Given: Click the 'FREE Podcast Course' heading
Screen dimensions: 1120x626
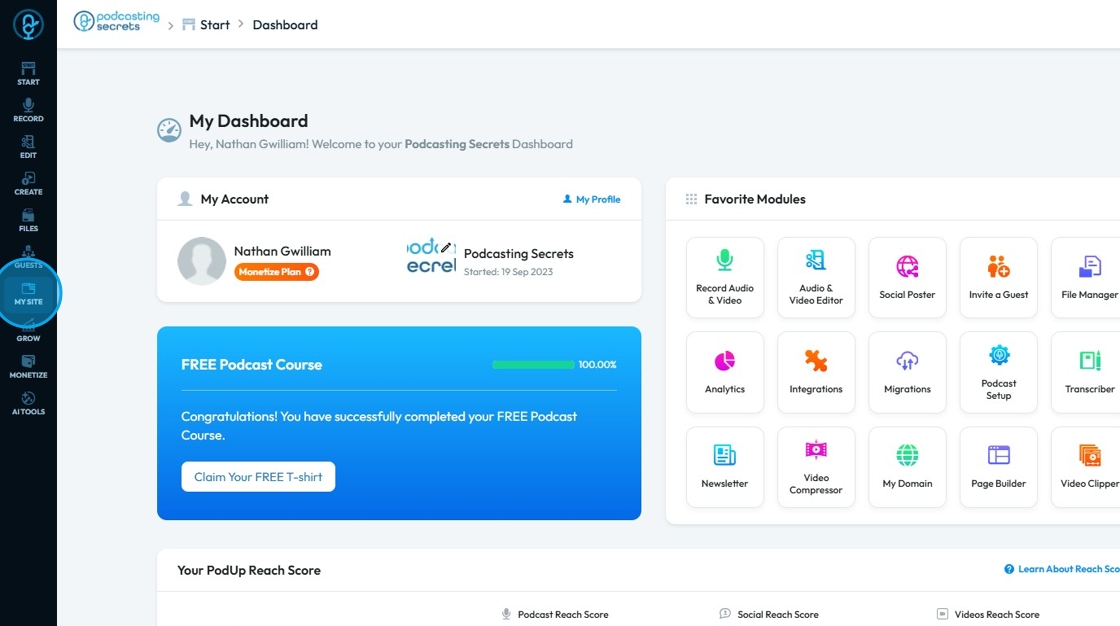Looking at the screenshot, I should (x=251, y=364).
